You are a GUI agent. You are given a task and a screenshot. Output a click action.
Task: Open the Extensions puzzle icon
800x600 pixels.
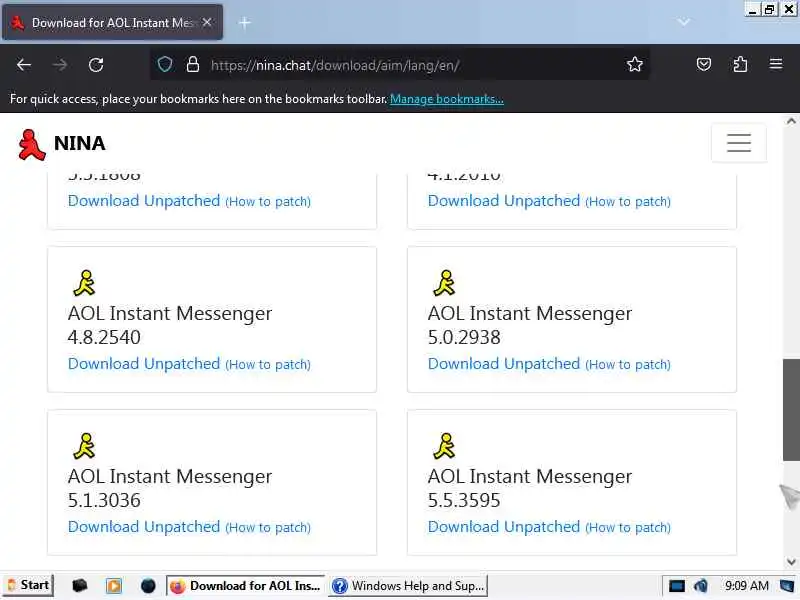pyautogui.click(x=740, y=65)
